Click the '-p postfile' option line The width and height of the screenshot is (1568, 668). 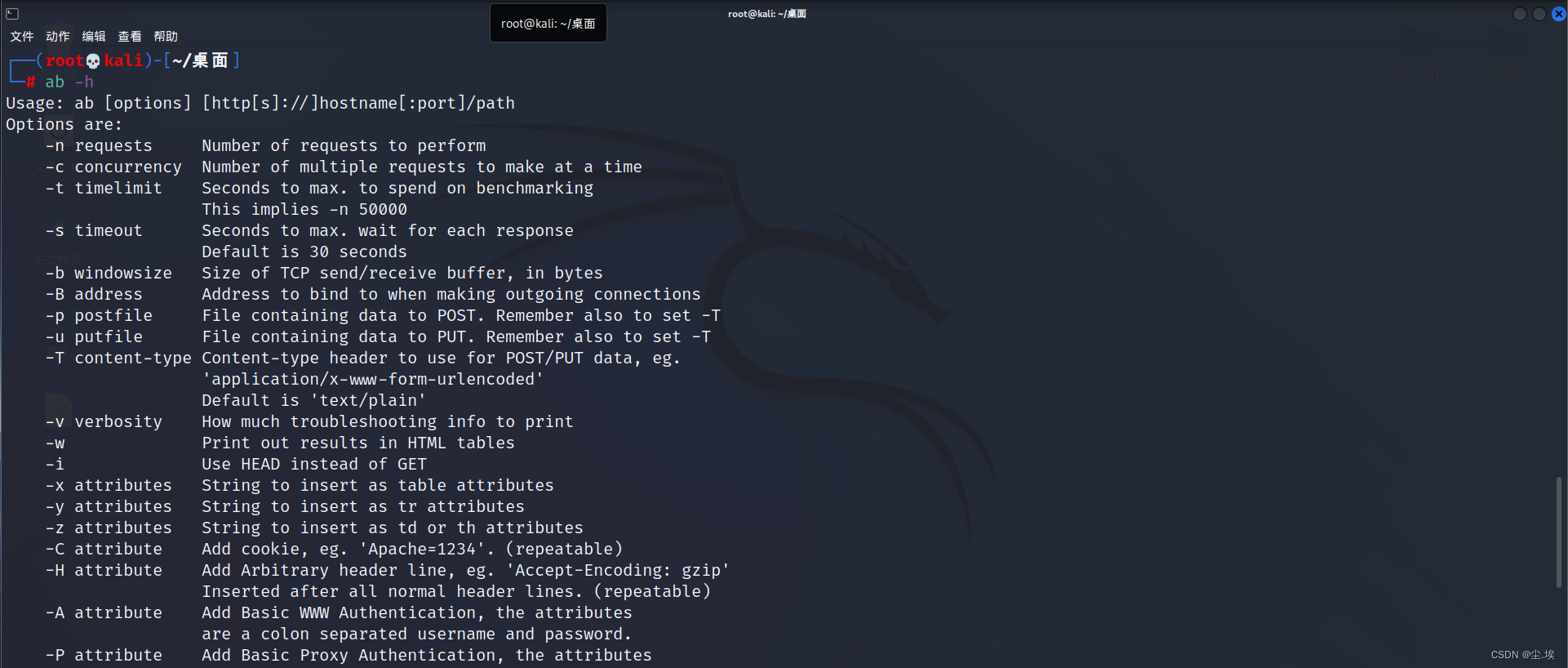[383, 315]
